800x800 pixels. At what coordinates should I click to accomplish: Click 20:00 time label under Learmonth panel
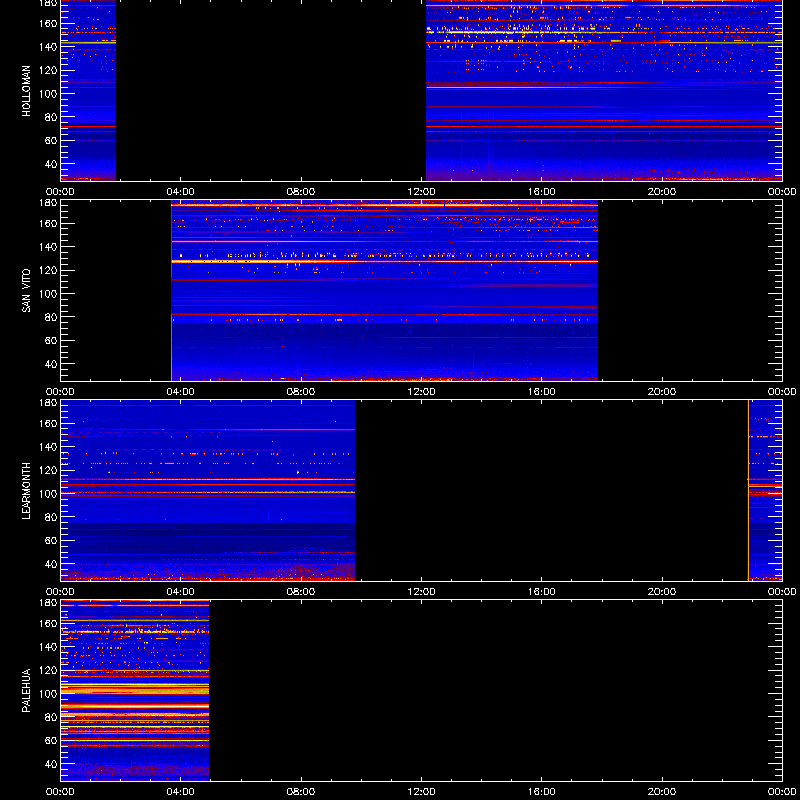tap(662, 592)
